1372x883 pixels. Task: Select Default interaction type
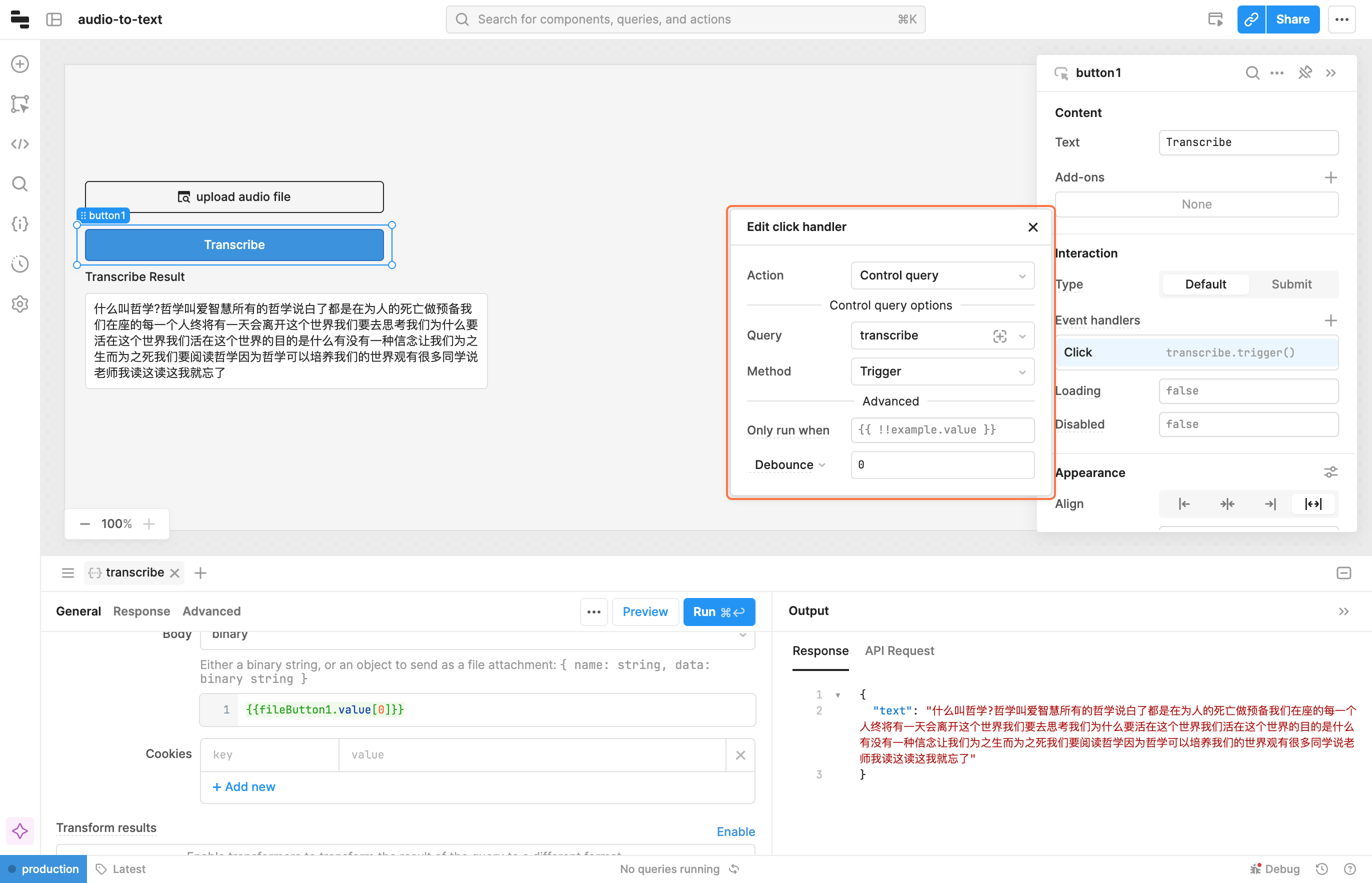[x=1205, y=284]
